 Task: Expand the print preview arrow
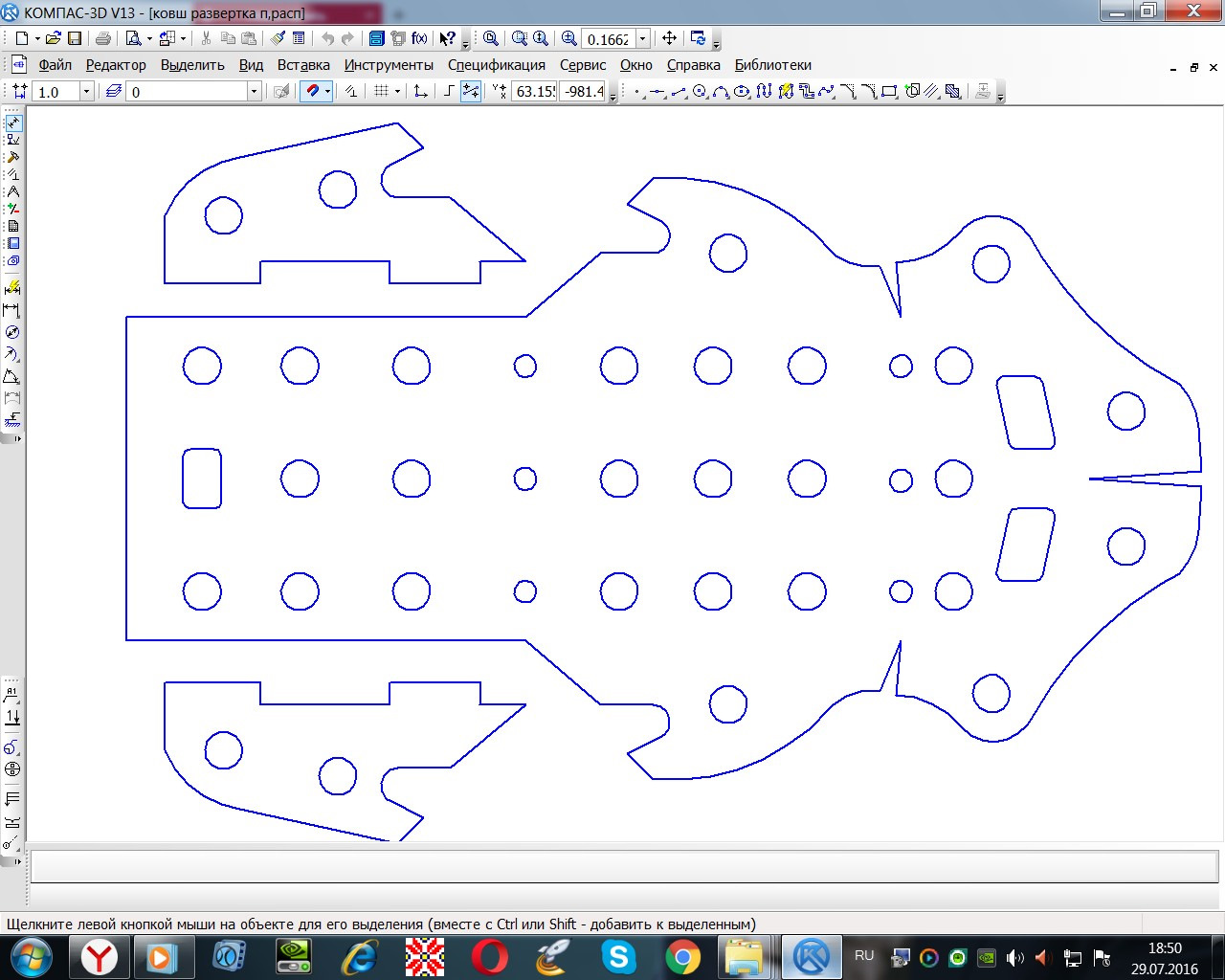tap(149, 38)
